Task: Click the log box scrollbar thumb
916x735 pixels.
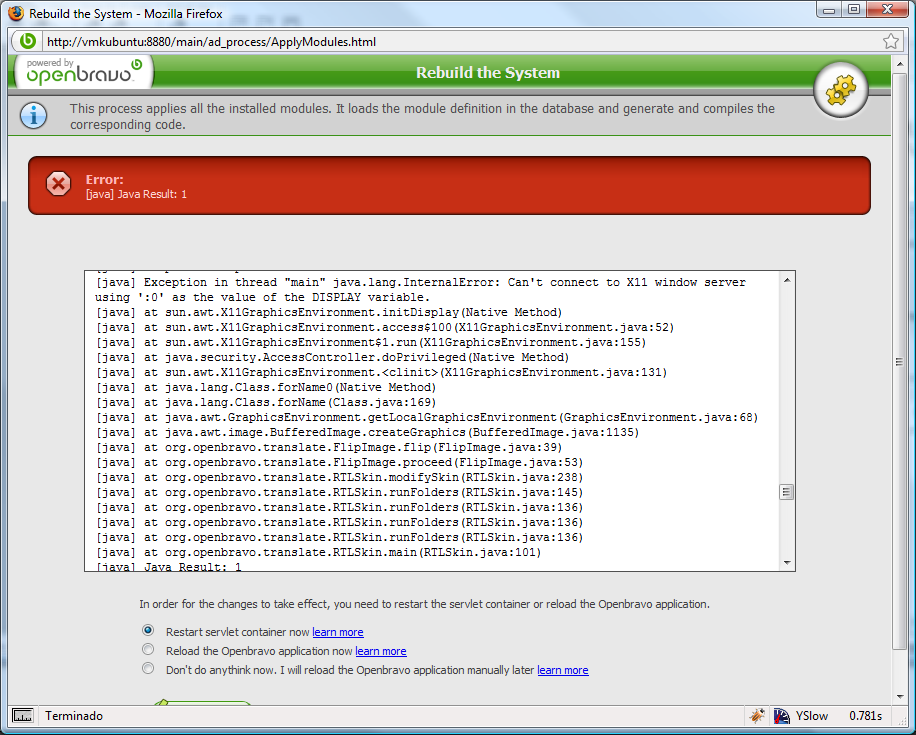Action: click(x=787, y=492)
